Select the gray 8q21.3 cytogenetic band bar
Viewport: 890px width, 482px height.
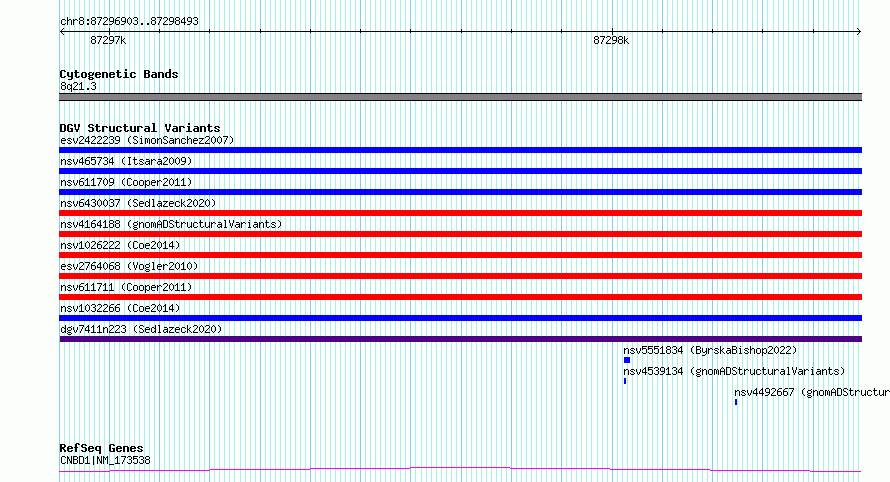point(460,97)
